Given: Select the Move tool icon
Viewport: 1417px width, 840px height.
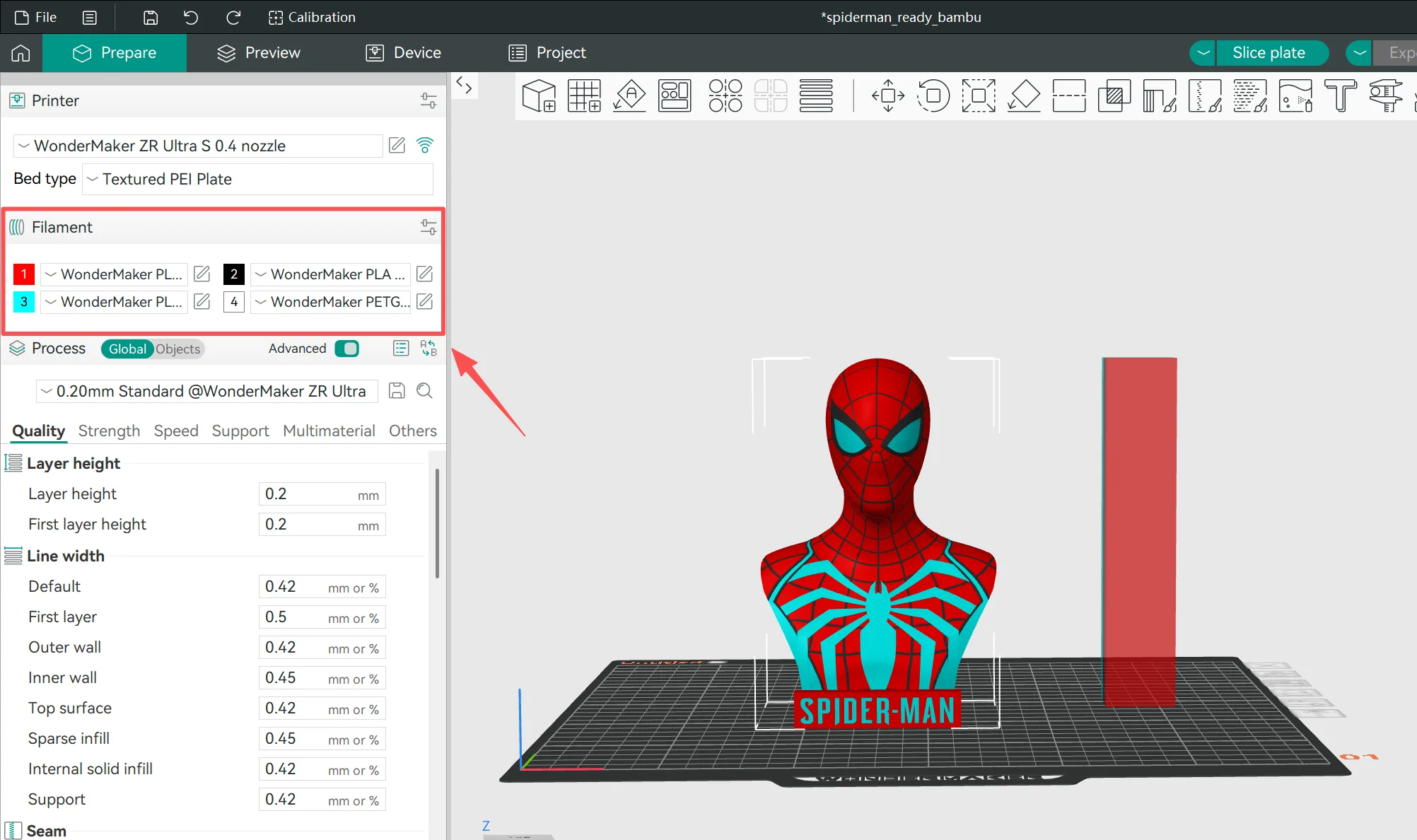Looking at the screenshot, I should (x=888, y=95).
